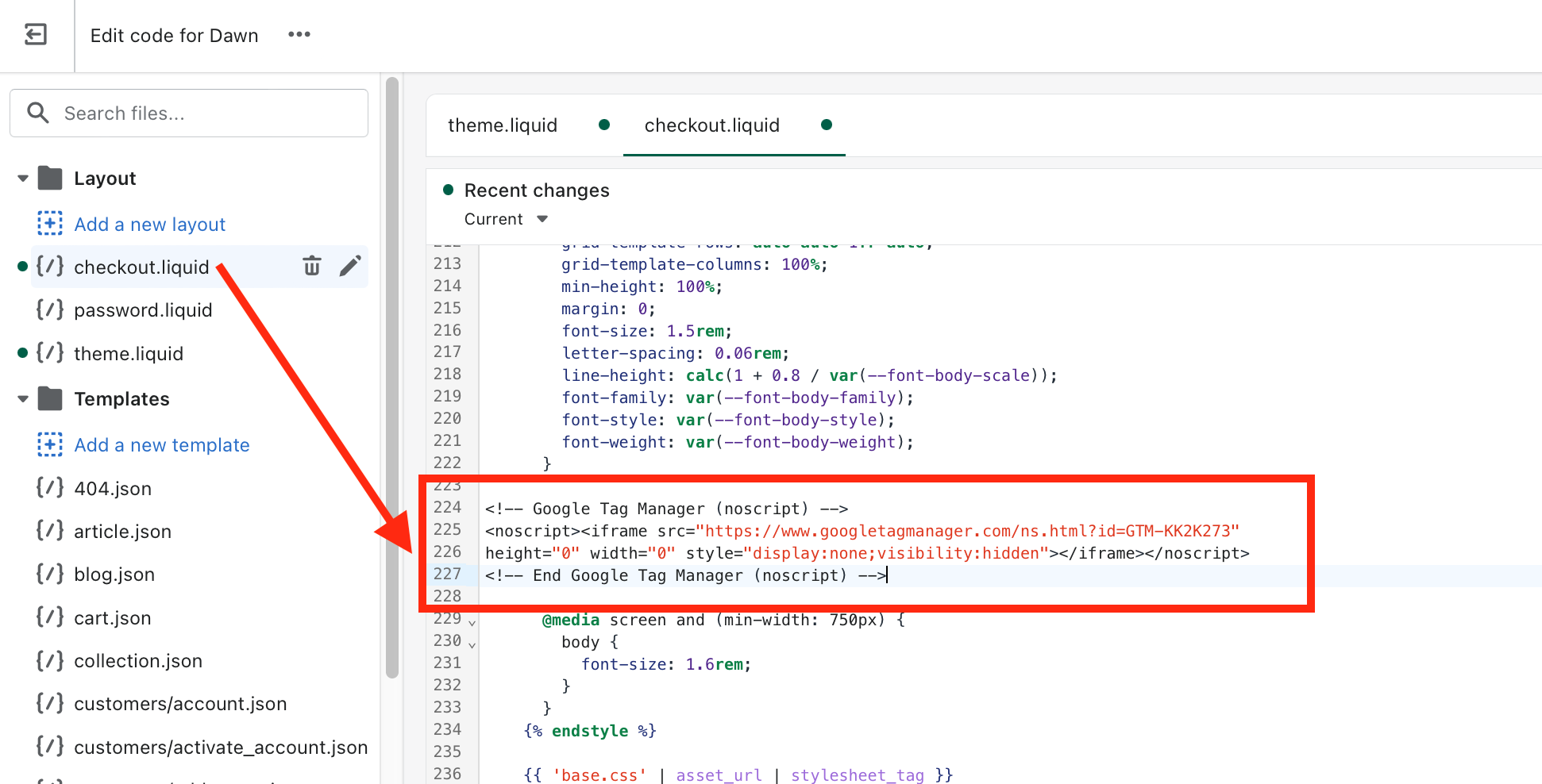
Task: Delete checkout.liquid with trash icon
Action: (312, 266)
